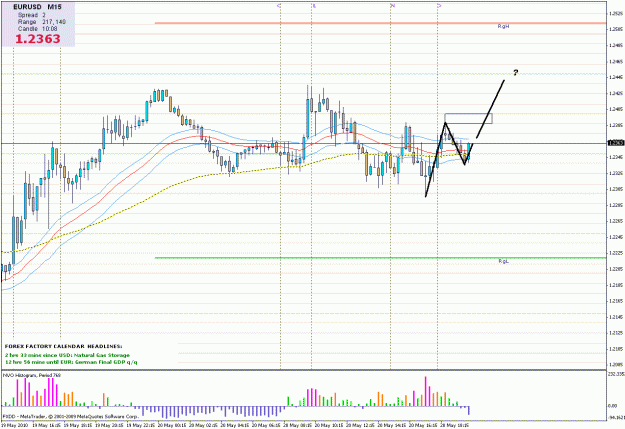Click the RgH label on the upper range line
Image resolution: width=625 pixels, height=429 pixels.
click(x=503, y=26)
